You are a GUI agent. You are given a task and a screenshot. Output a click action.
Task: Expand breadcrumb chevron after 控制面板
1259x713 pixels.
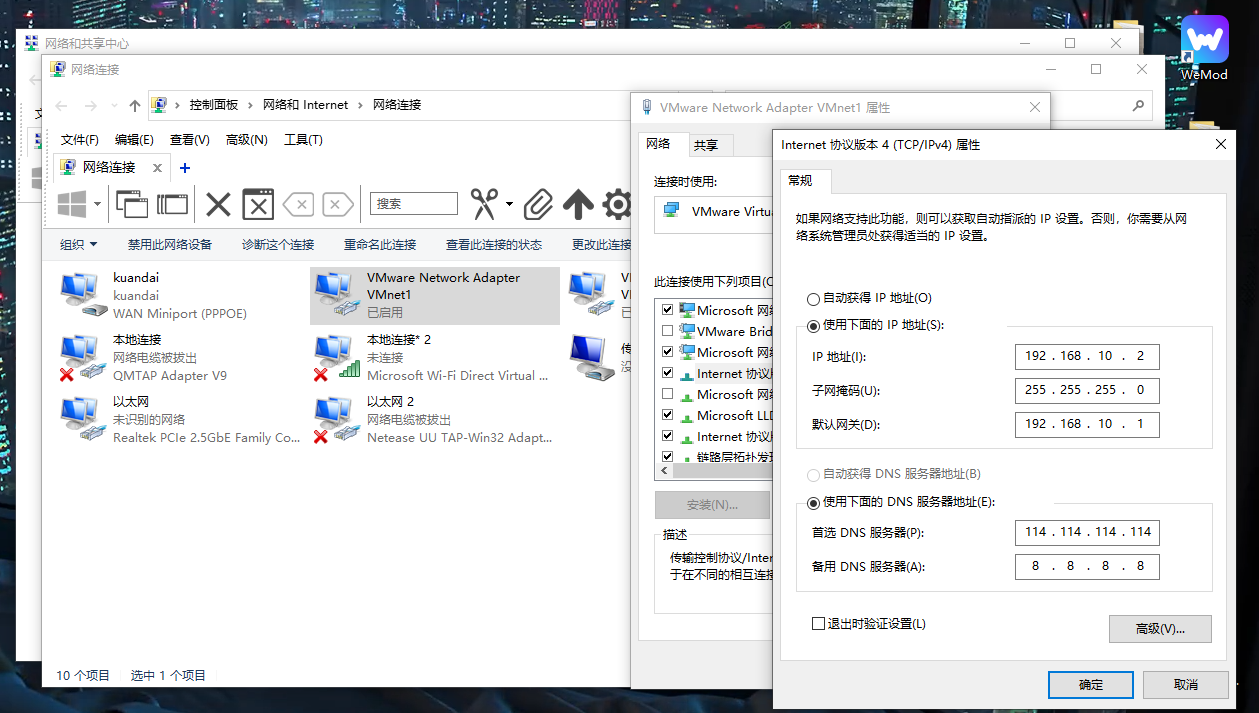click(250, 105)
